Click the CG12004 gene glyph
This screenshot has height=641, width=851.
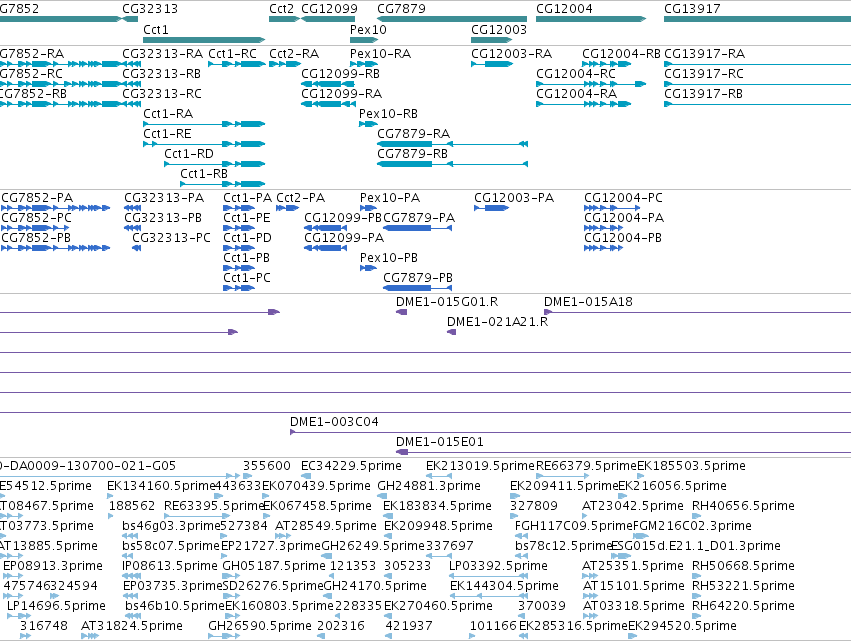[x=591, y=19]
